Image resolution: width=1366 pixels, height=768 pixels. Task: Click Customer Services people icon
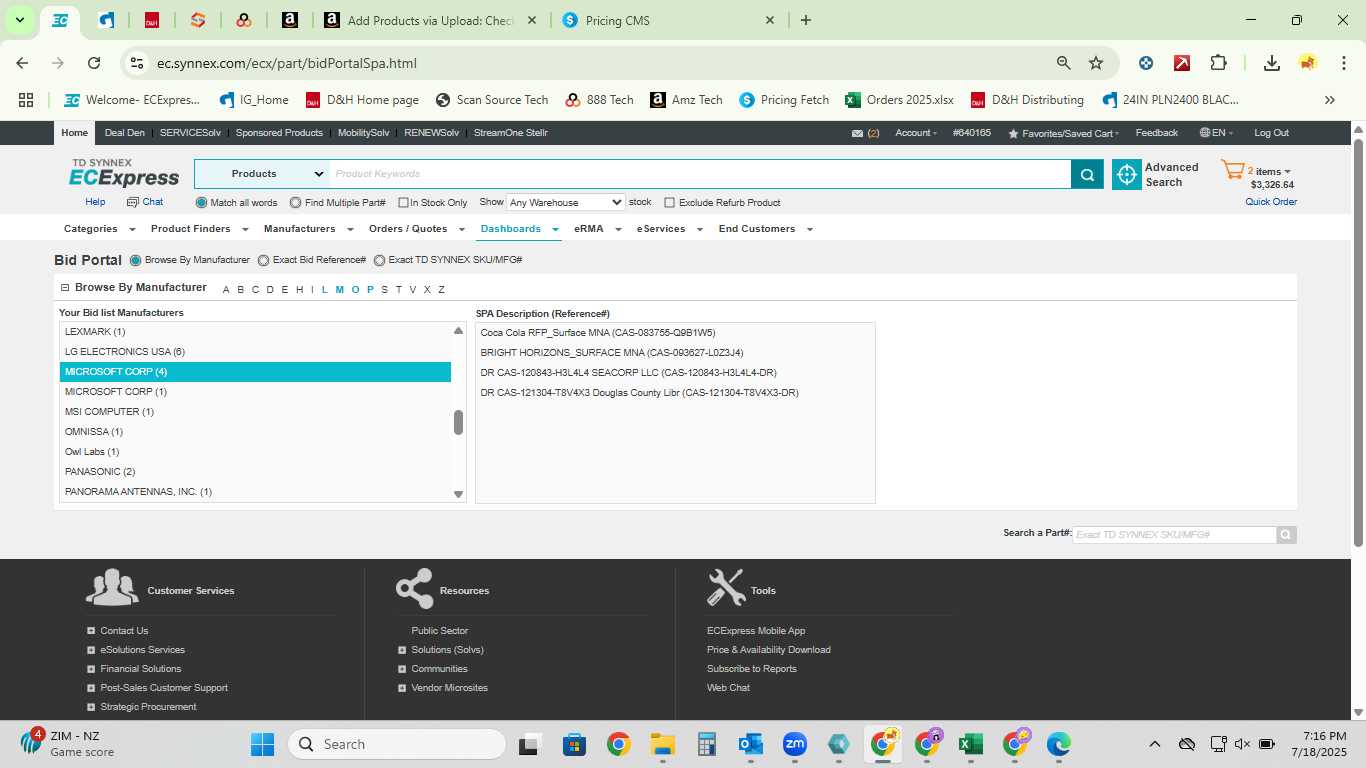(x=112, y=588)
